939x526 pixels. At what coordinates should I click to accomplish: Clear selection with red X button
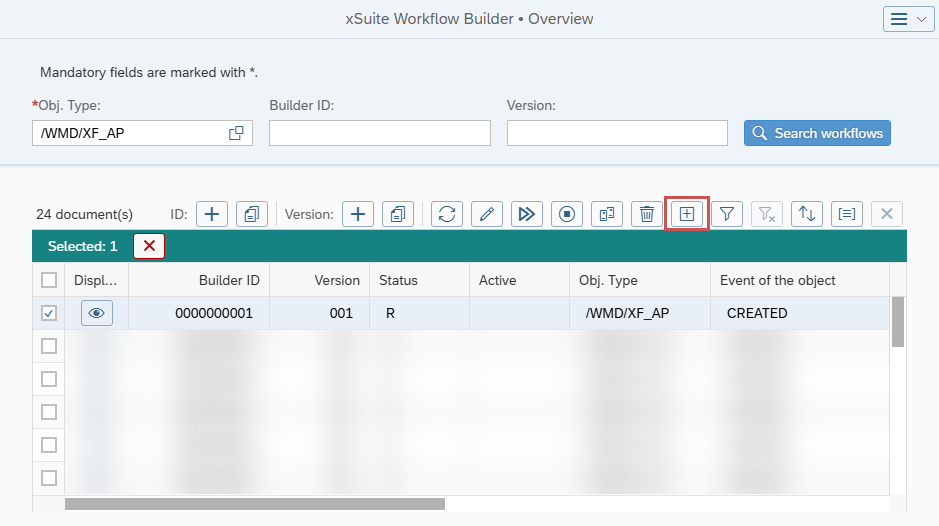(149, 246)
